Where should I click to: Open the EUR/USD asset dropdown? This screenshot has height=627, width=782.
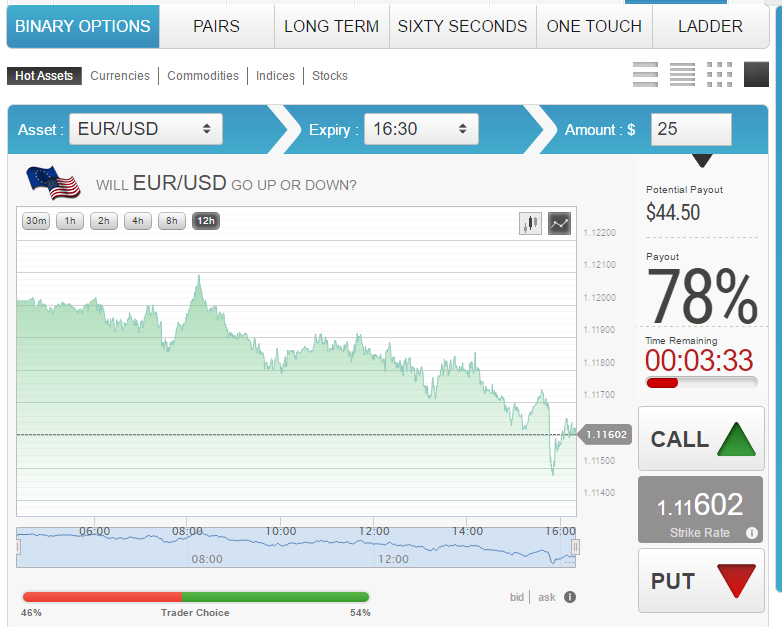[146, 129]
